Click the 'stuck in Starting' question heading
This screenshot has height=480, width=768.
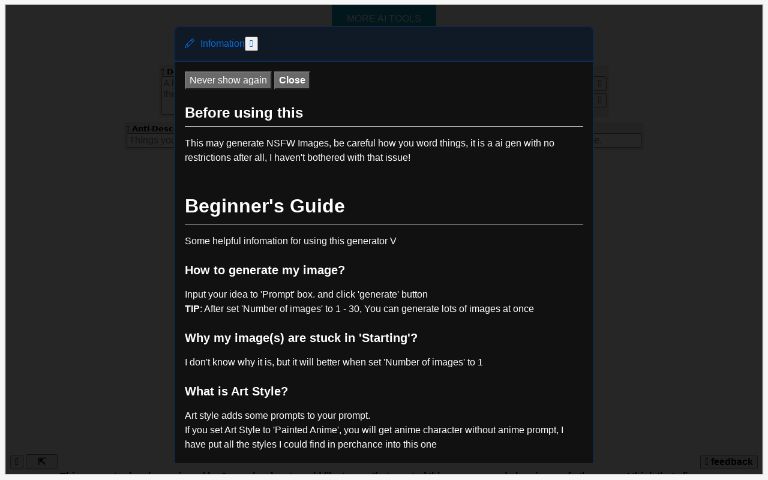click(x=301, y=338)
